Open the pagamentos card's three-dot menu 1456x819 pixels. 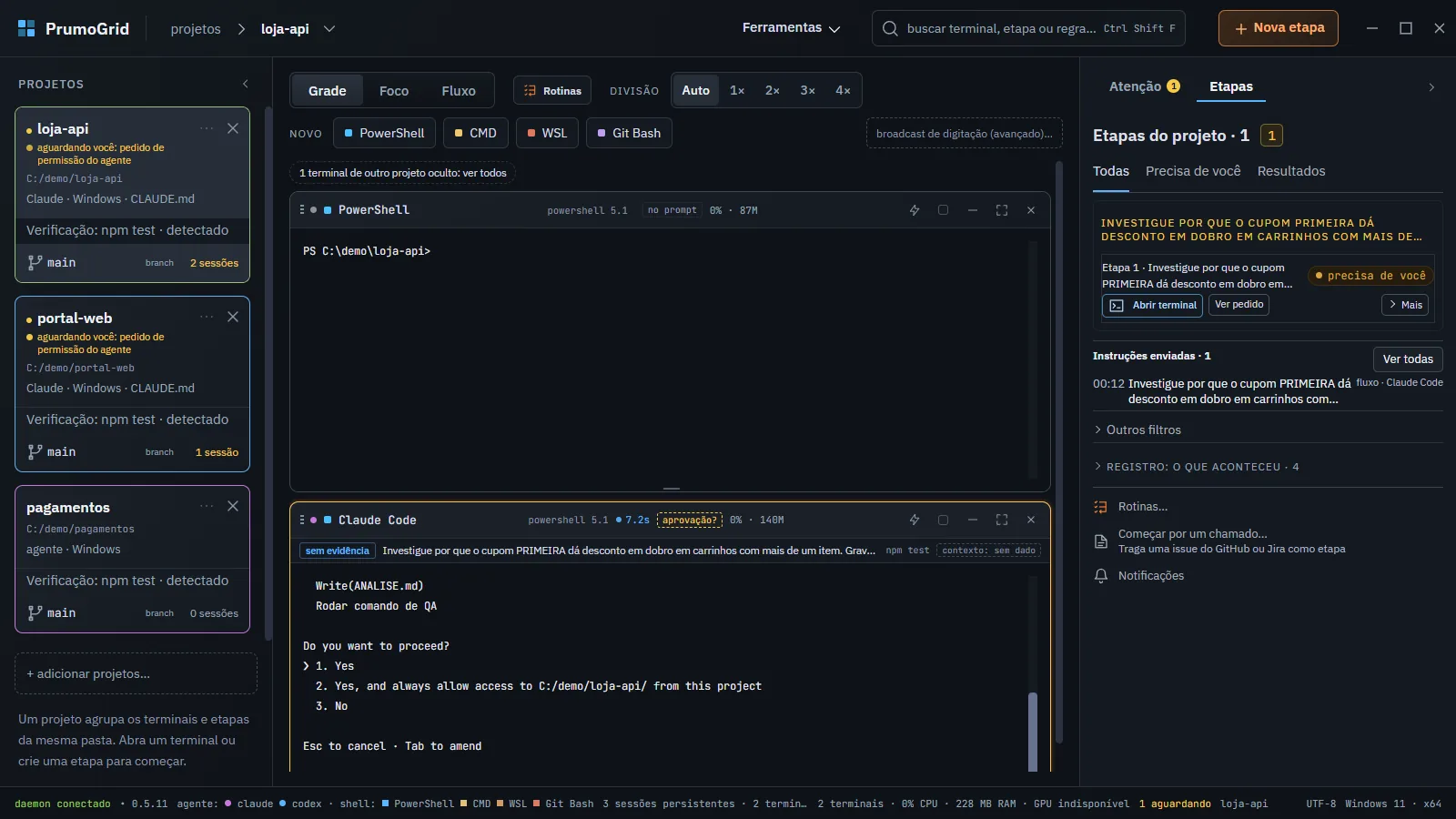(x=207, y=506)
